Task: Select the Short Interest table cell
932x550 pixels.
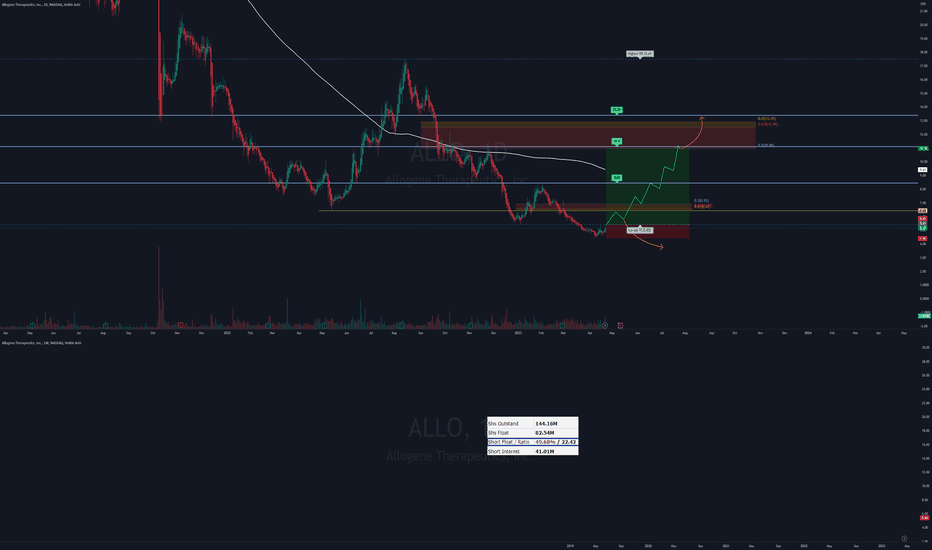Action: (x=510, y=451)
